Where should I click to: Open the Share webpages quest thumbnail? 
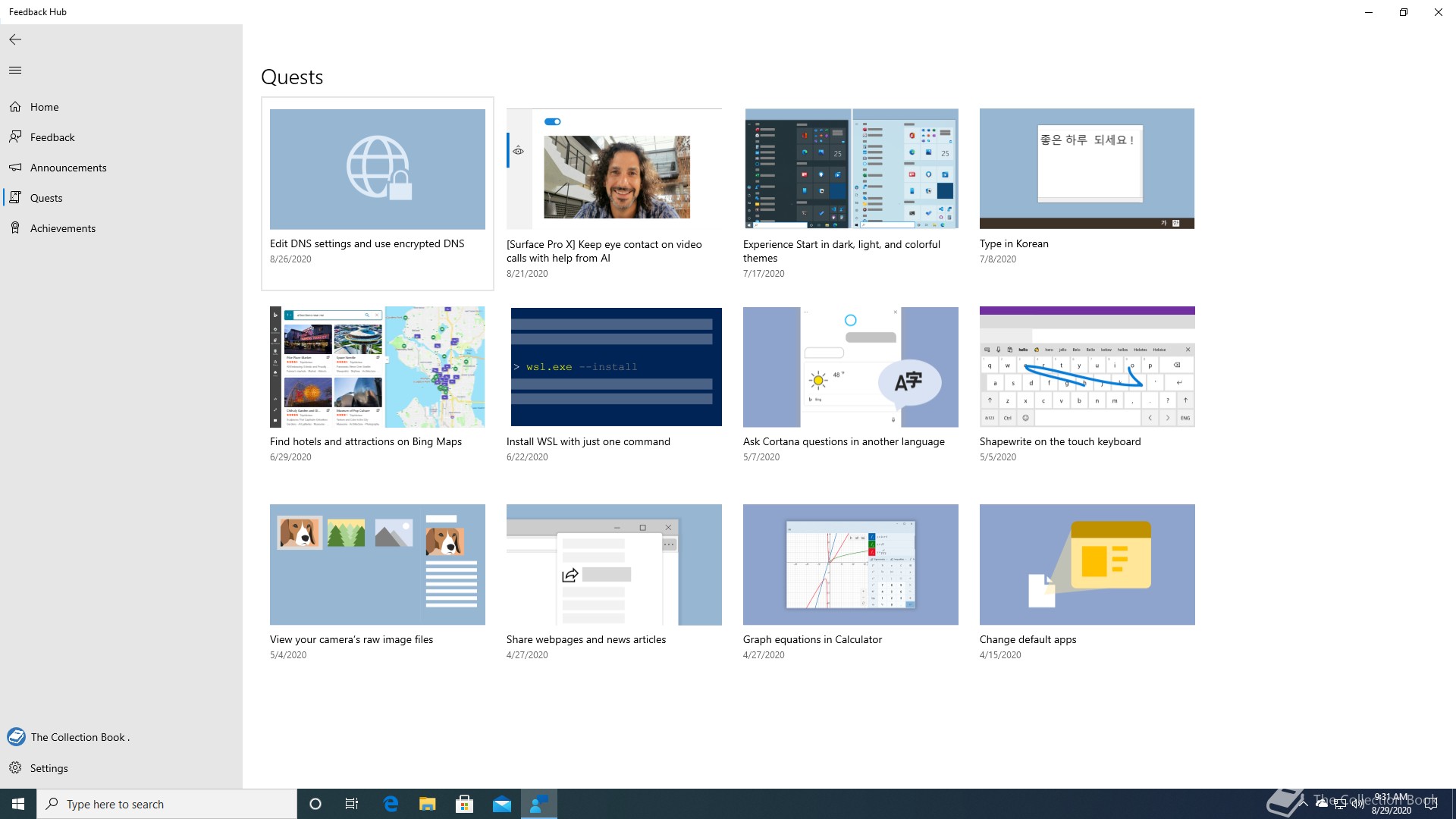point(614,565)
